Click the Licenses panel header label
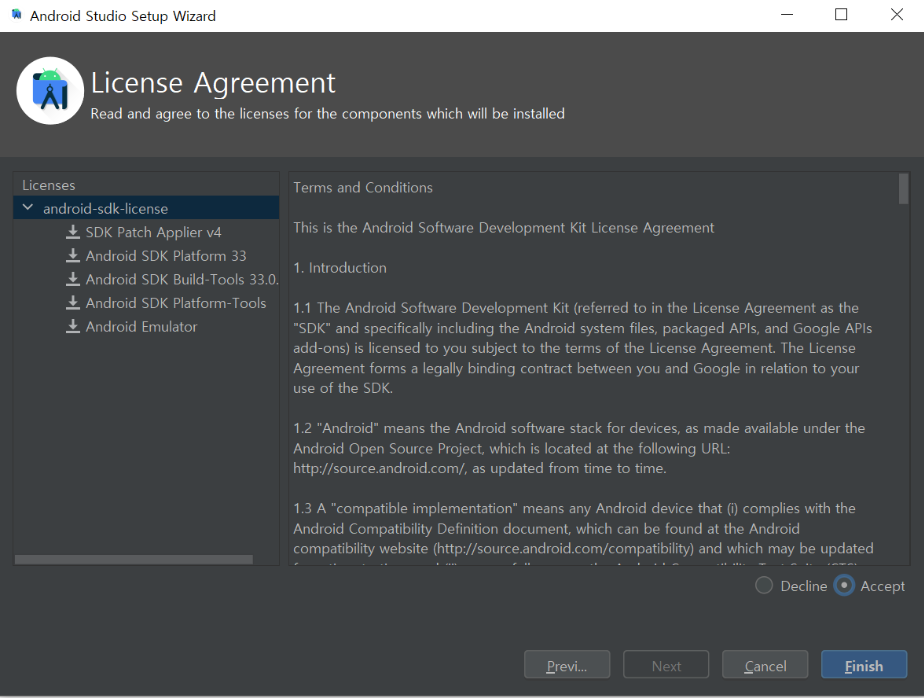The width and height of the screenshot is (924, 699). click(x=48, y=185)
